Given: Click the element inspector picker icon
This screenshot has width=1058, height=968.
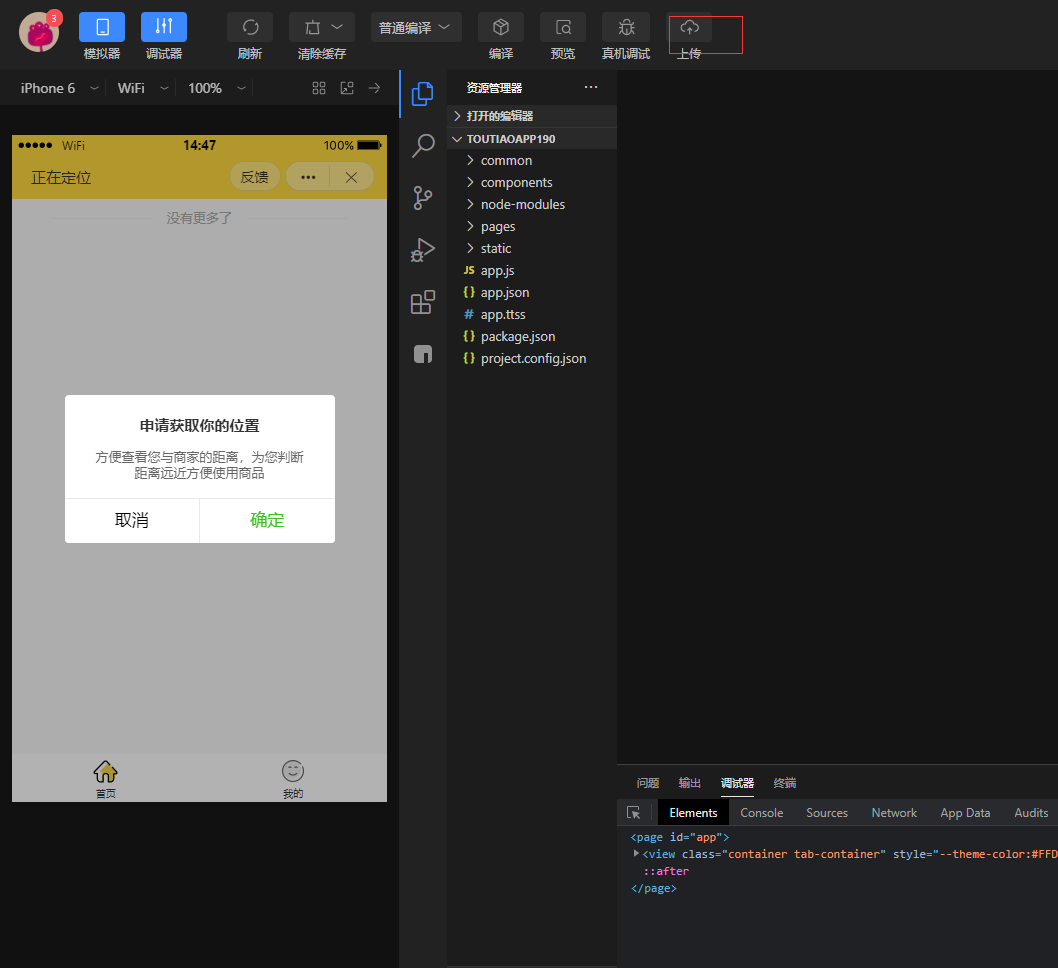Looking at the screenshot, I should click(x=634, y=813).
